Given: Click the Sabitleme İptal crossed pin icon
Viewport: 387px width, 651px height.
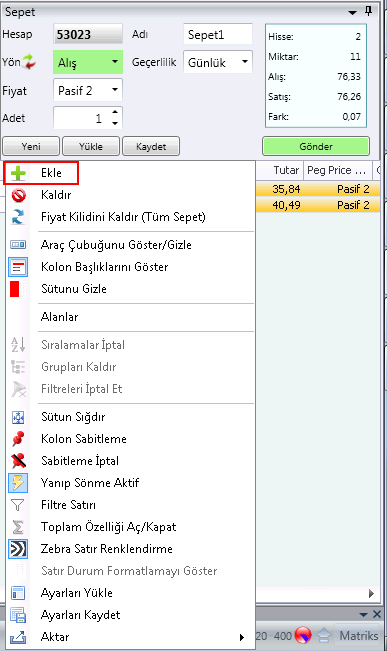Looking at the screenshot, I should tap(18, 461).
